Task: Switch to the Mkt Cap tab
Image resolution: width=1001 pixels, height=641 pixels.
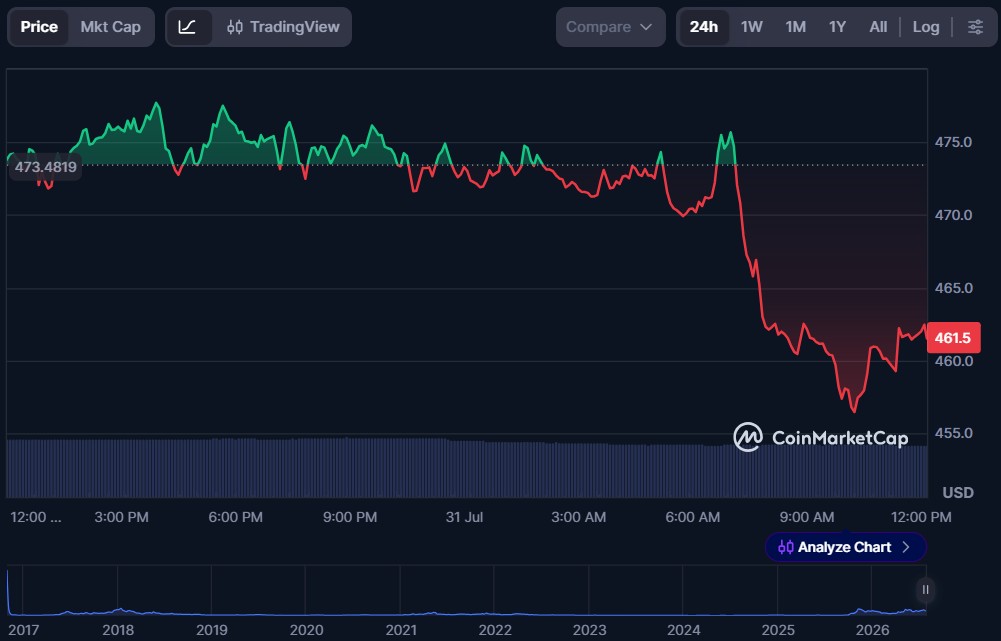Action: coord(110,27)
